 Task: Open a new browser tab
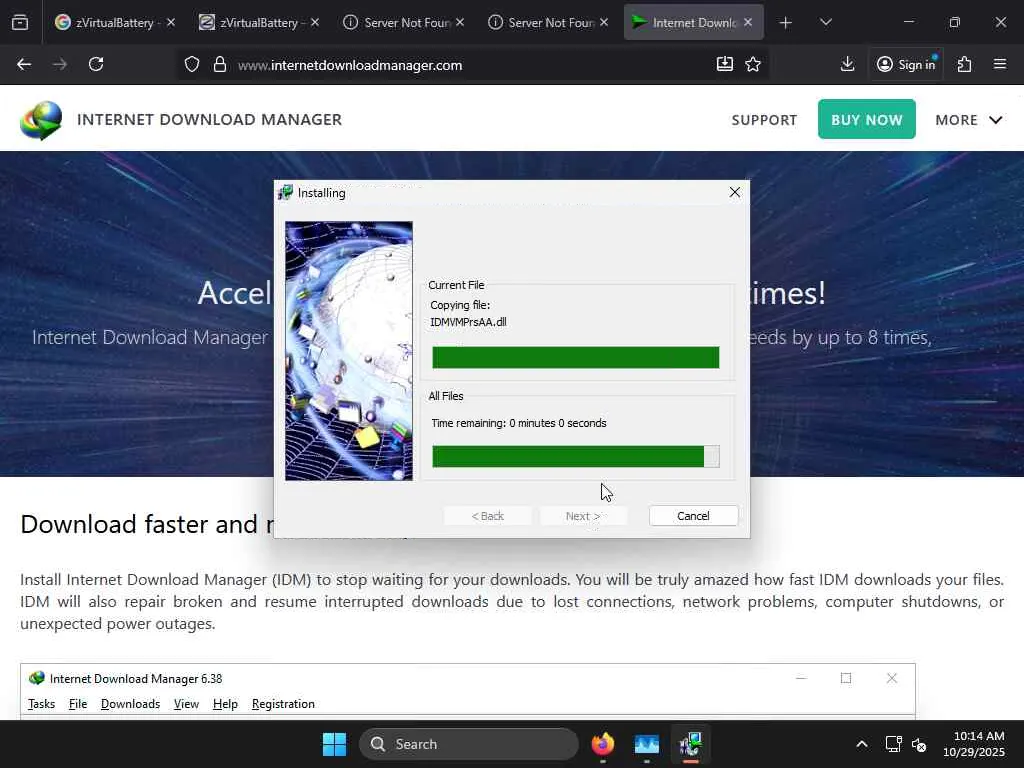pyautogui.click(x=786, y=23)
